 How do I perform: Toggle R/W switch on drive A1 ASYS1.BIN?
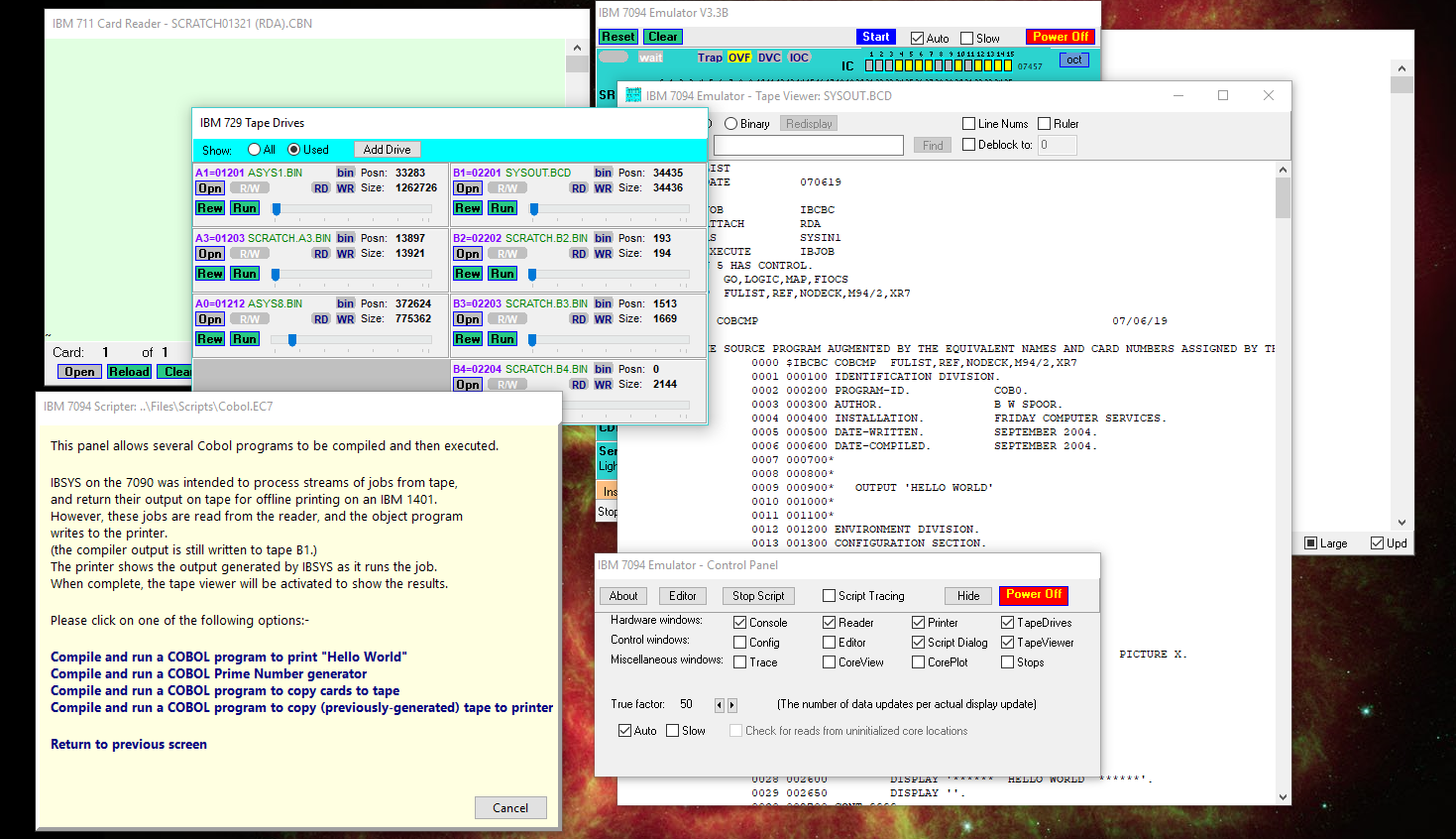pyautogui.click(x=250, y=188)
